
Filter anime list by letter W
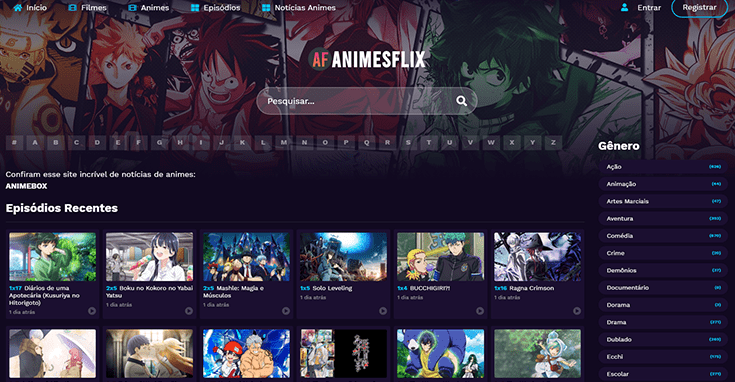click(x=491, y=142)
